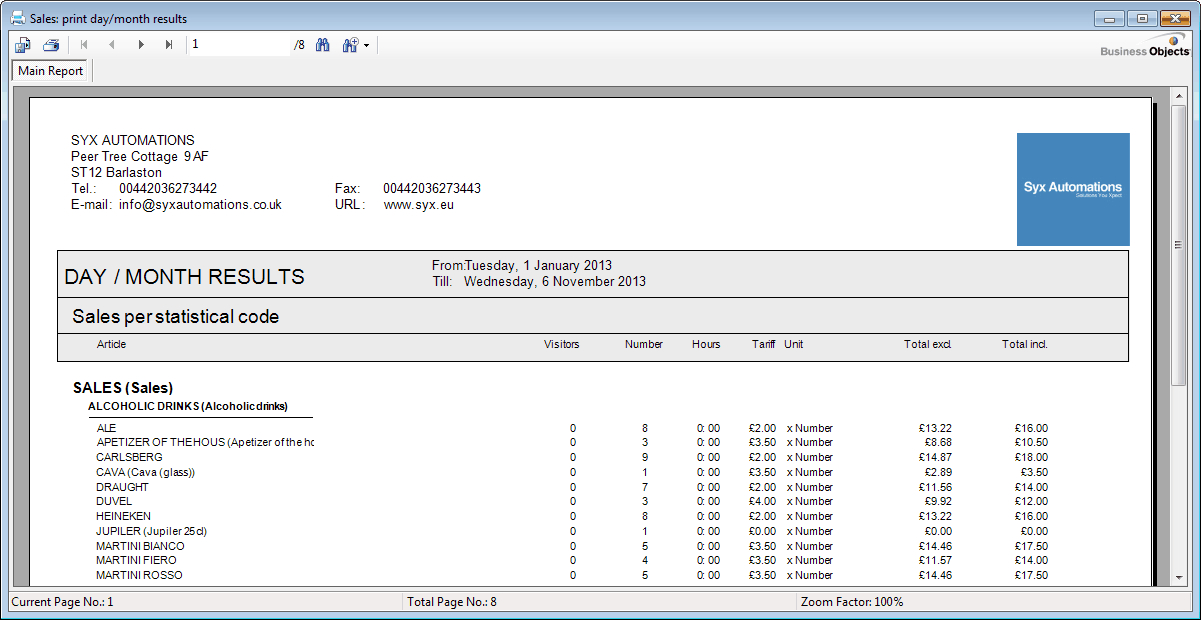Viewport: 1201px width, 620px height.
Task: Click the Print Report icon
Action: [49, 44]
